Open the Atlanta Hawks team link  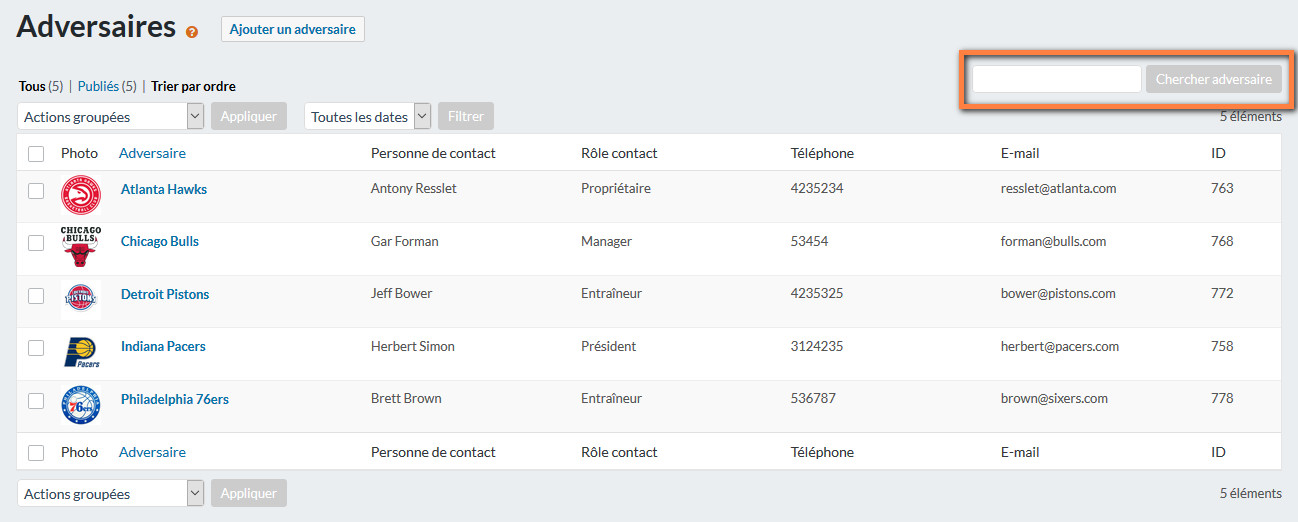[x=164, y=189]
